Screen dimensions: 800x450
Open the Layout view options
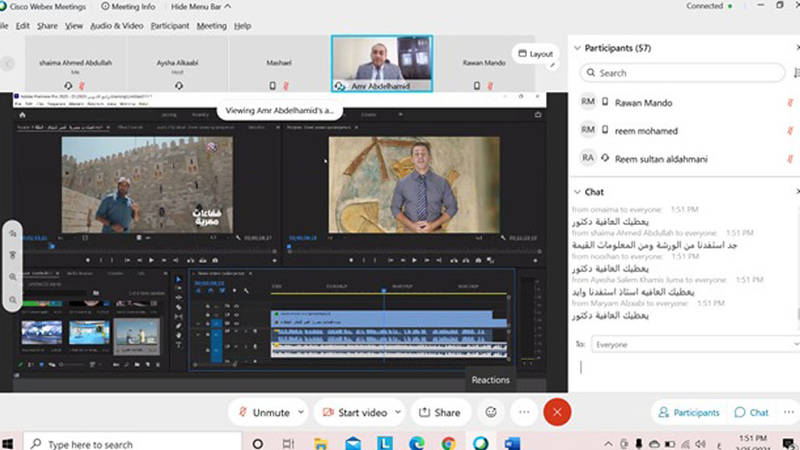(x=535, y=54)
